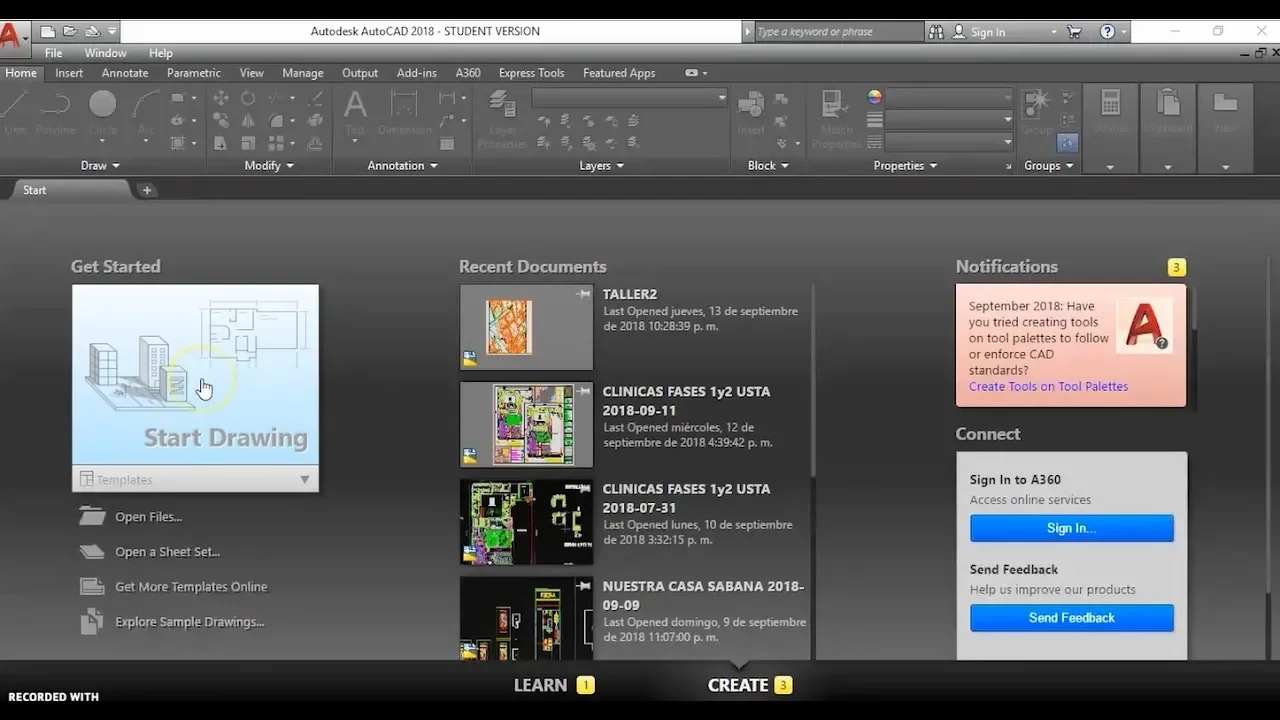Expand the Properties panel flyout
The image size is (1280, 720).
click(x=905, y=166)
